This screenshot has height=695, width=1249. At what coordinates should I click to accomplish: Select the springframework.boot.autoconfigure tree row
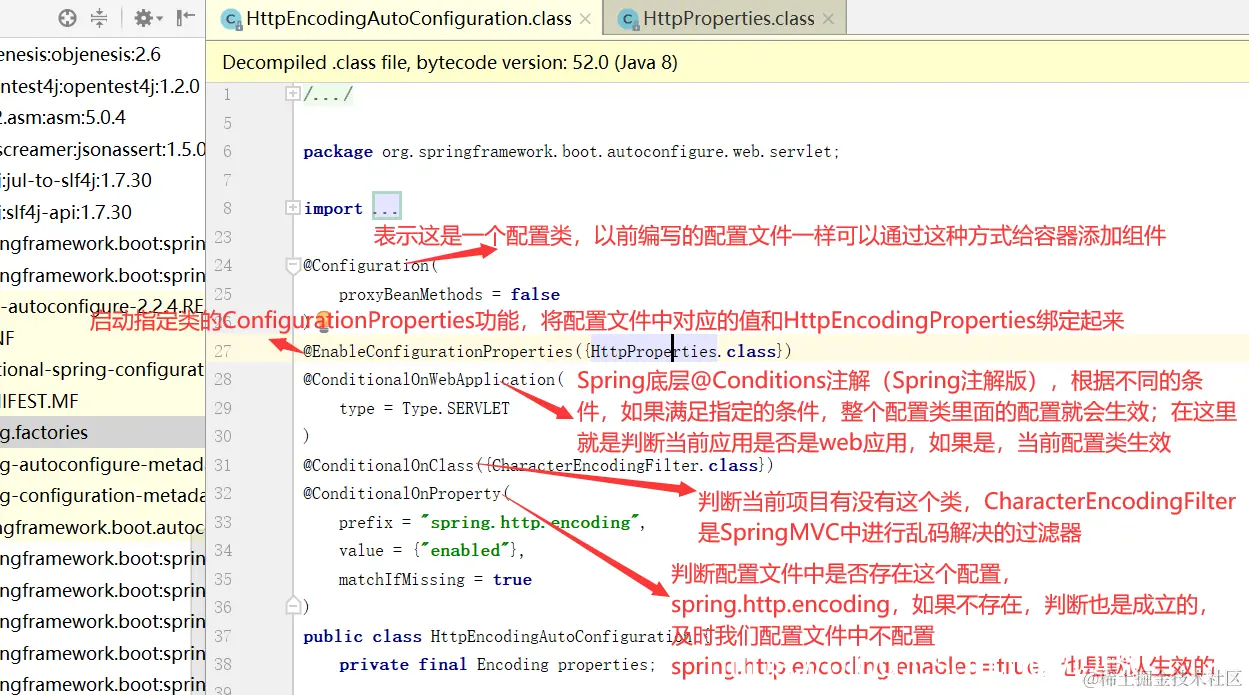[x=100, y=527]
